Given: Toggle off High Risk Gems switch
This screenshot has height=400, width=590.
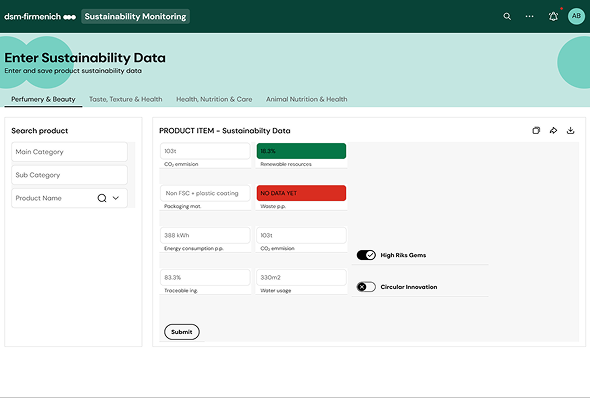Looking at the screenshot, I should [x=366, y=255].
